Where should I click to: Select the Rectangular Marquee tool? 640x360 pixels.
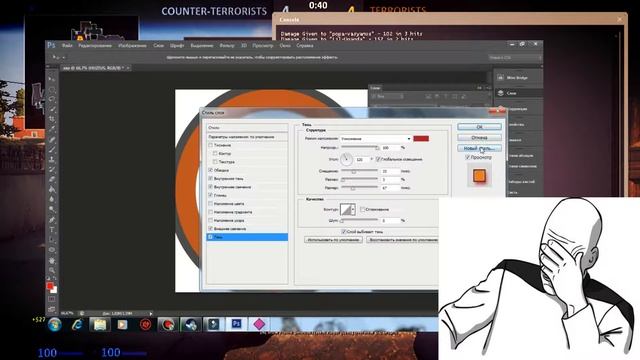(x=52, y=89)
